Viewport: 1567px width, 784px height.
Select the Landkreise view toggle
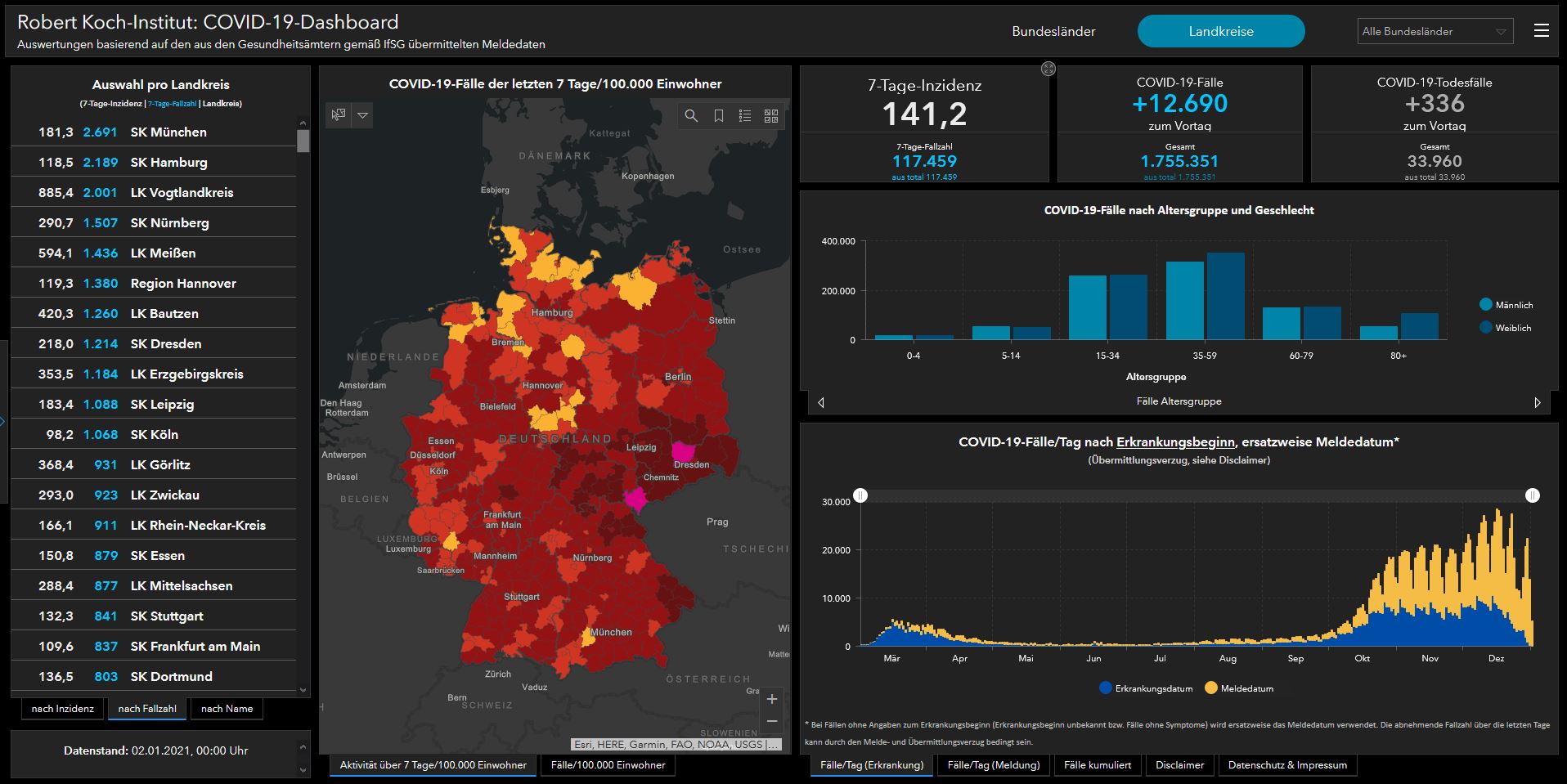pos(1220,32)
